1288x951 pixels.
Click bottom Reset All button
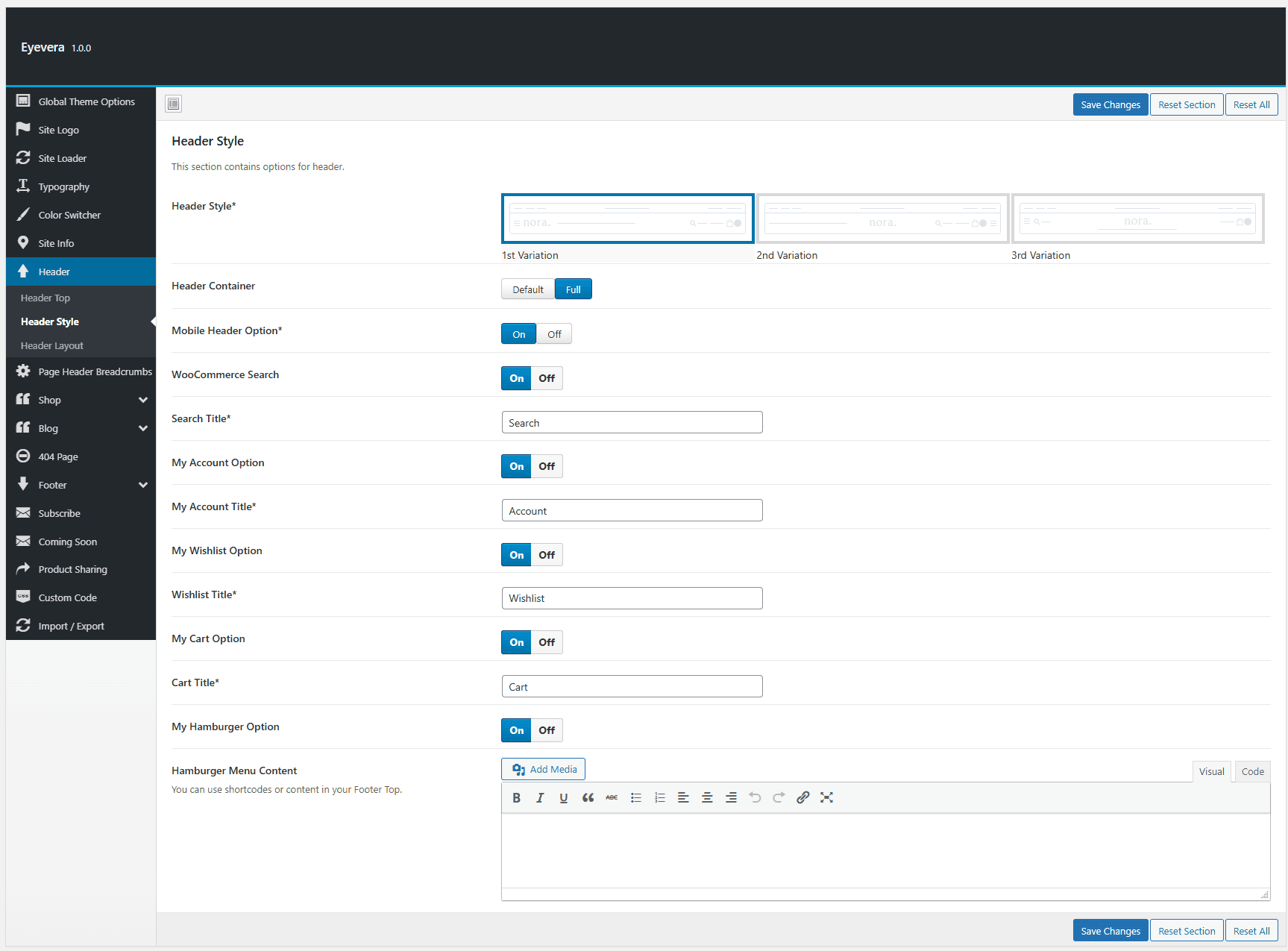(x=1251, y=931)
